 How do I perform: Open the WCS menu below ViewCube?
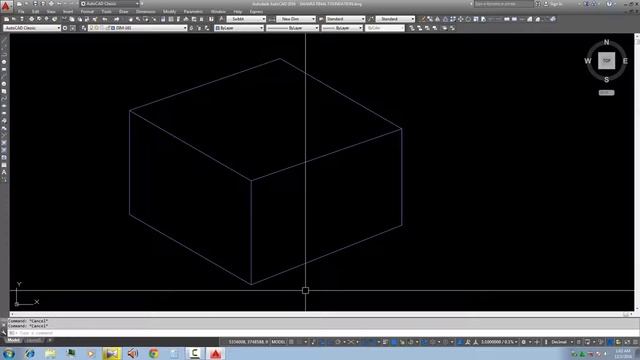(607, 93)
